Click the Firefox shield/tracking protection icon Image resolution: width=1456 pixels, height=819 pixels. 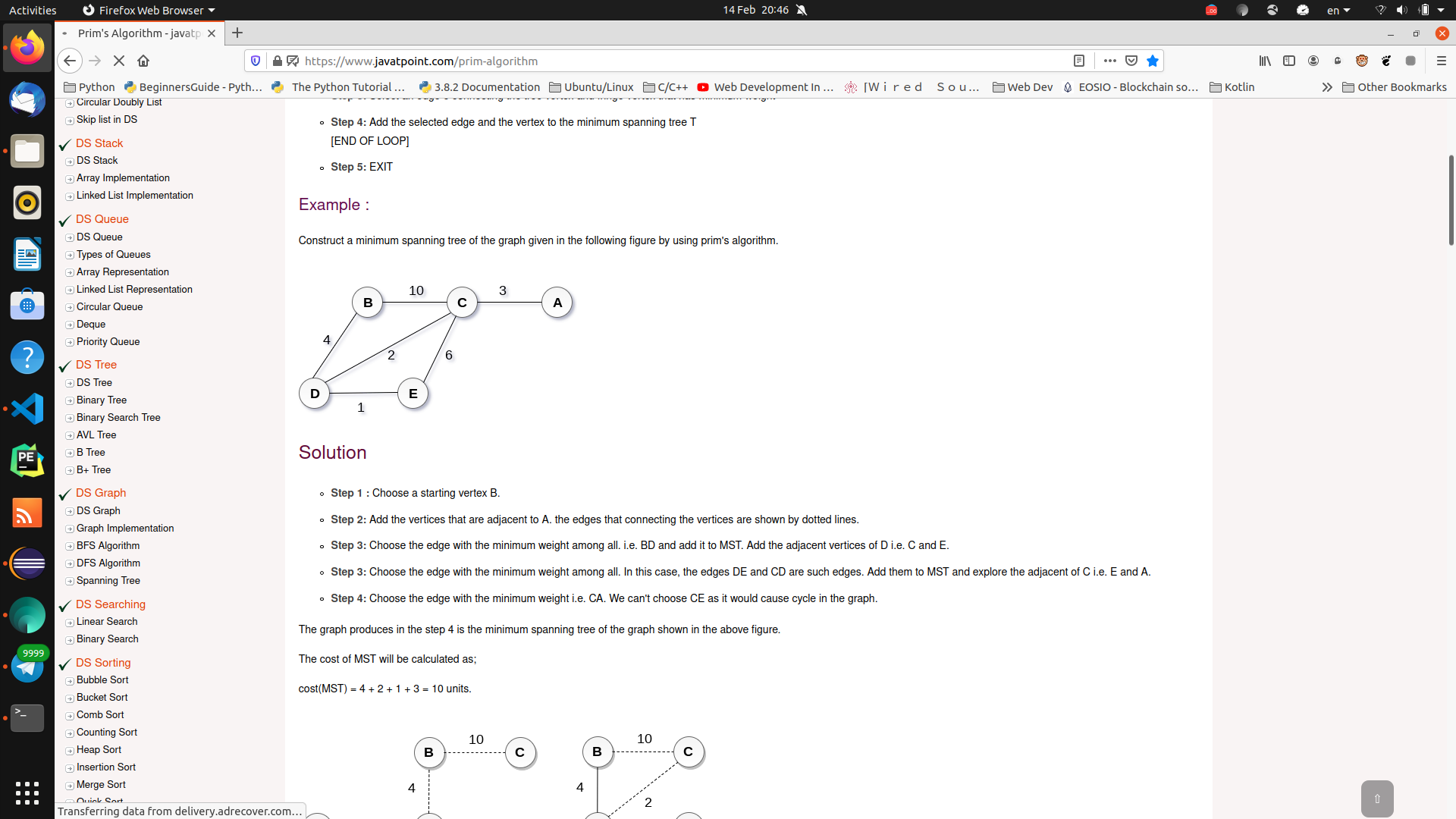pos(257,61)
